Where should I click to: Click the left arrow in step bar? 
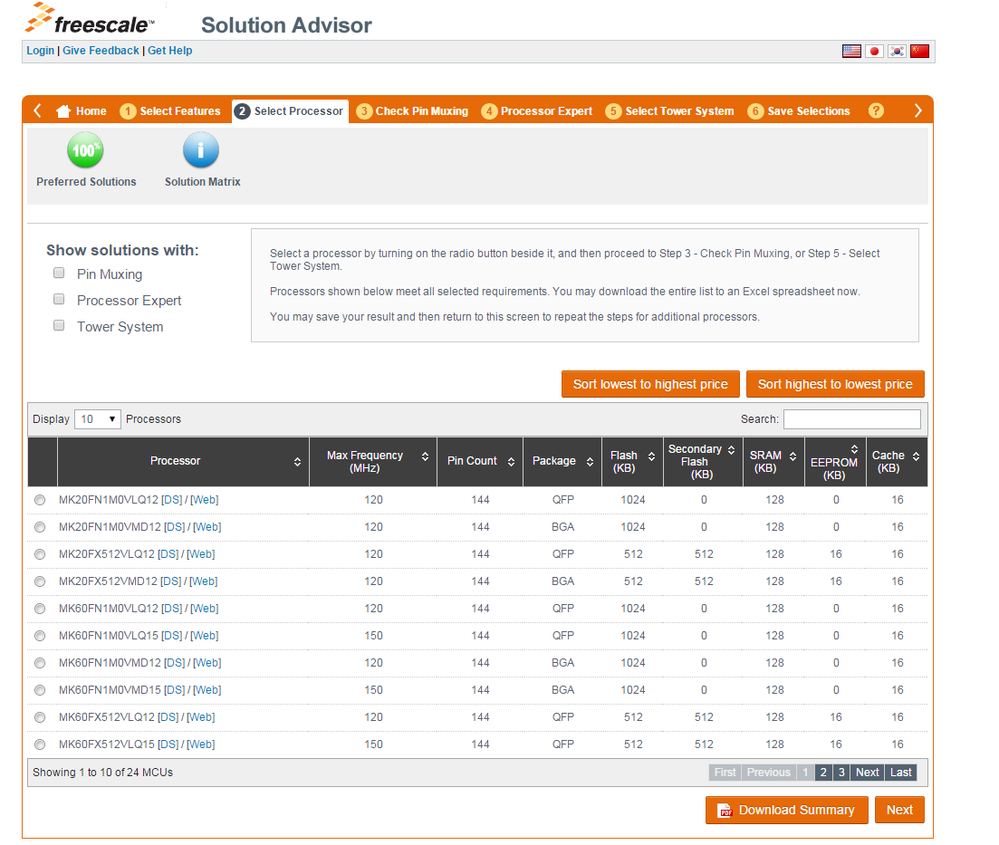coord(38,111)
